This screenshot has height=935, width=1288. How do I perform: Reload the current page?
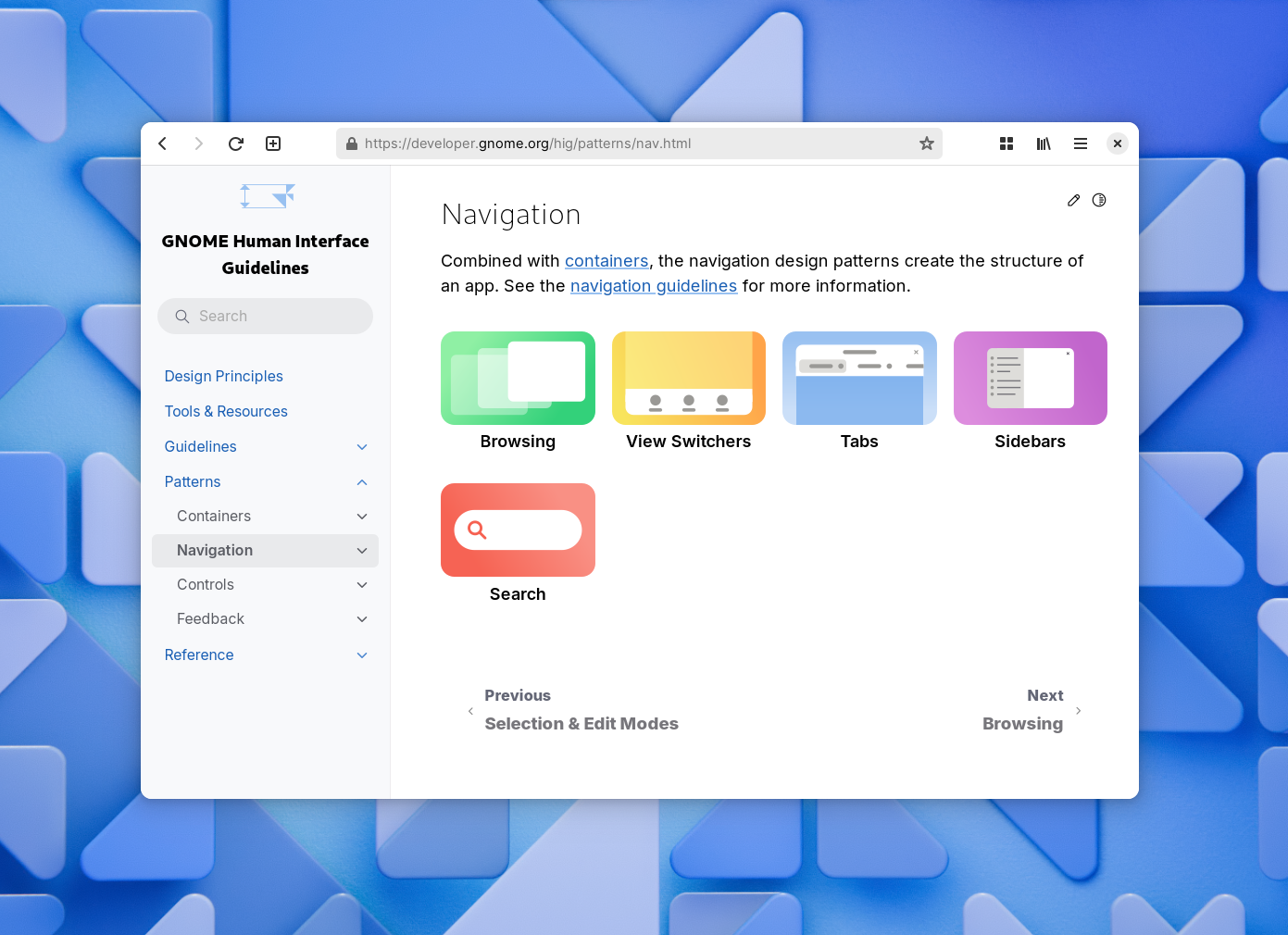[236, 143]
